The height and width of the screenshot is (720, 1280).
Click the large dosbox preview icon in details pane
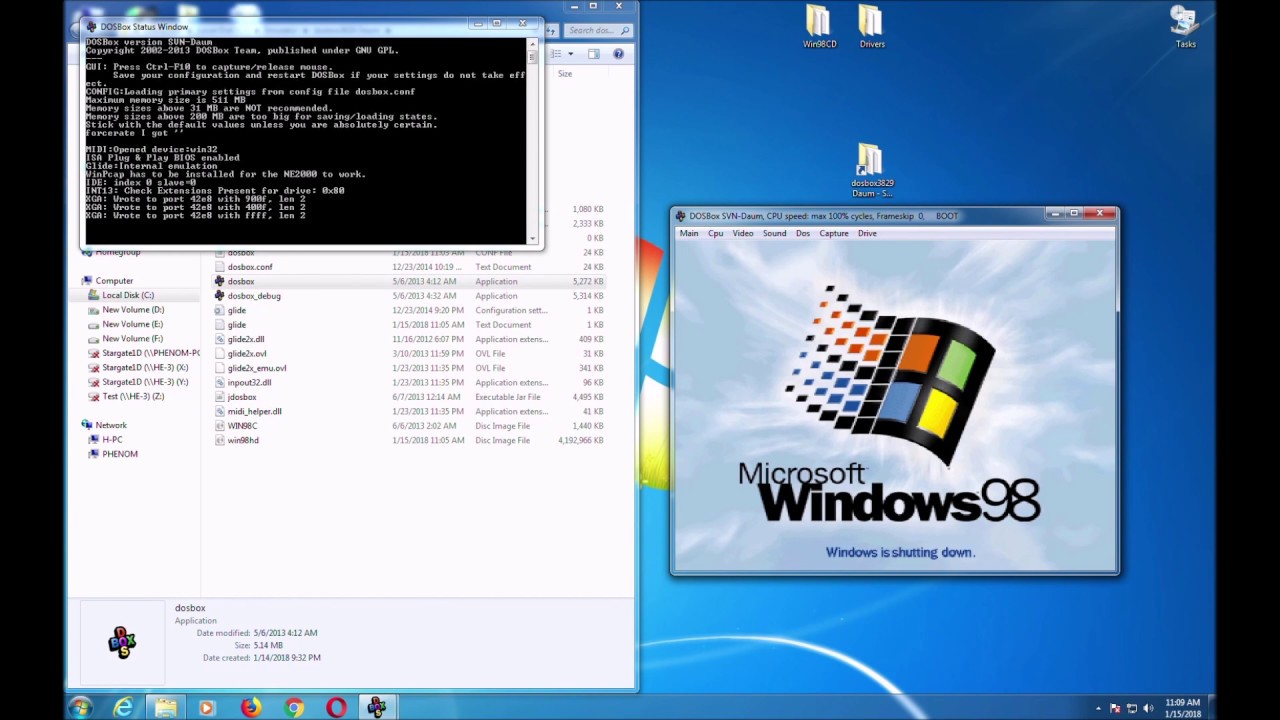click(x=122, y=643)
